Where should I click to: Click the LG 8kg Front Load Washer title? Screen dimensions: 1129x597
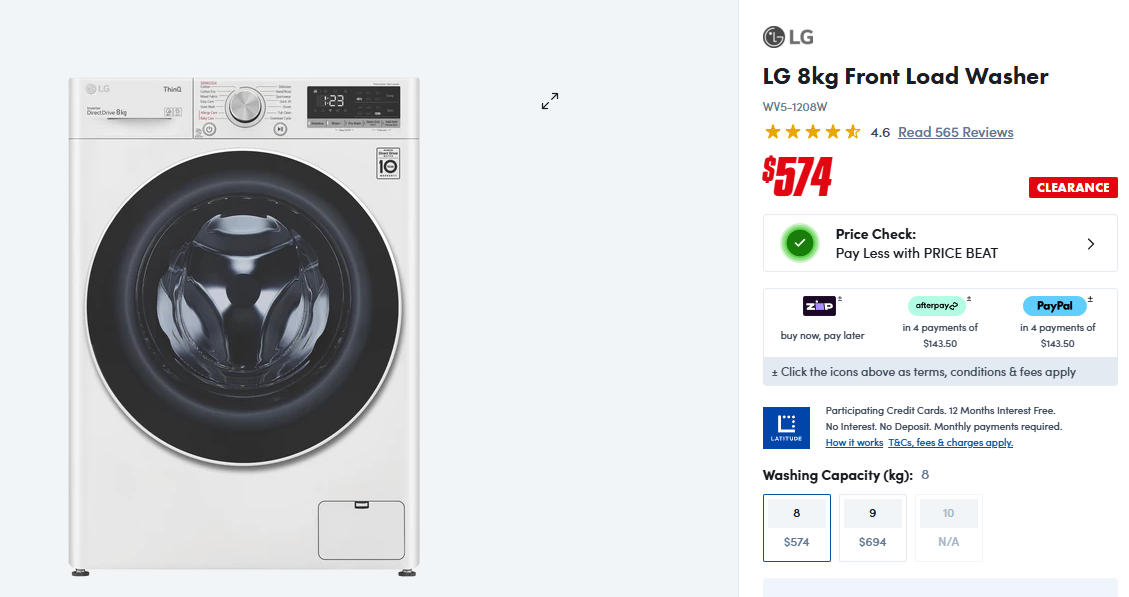(x=905, y=77)
